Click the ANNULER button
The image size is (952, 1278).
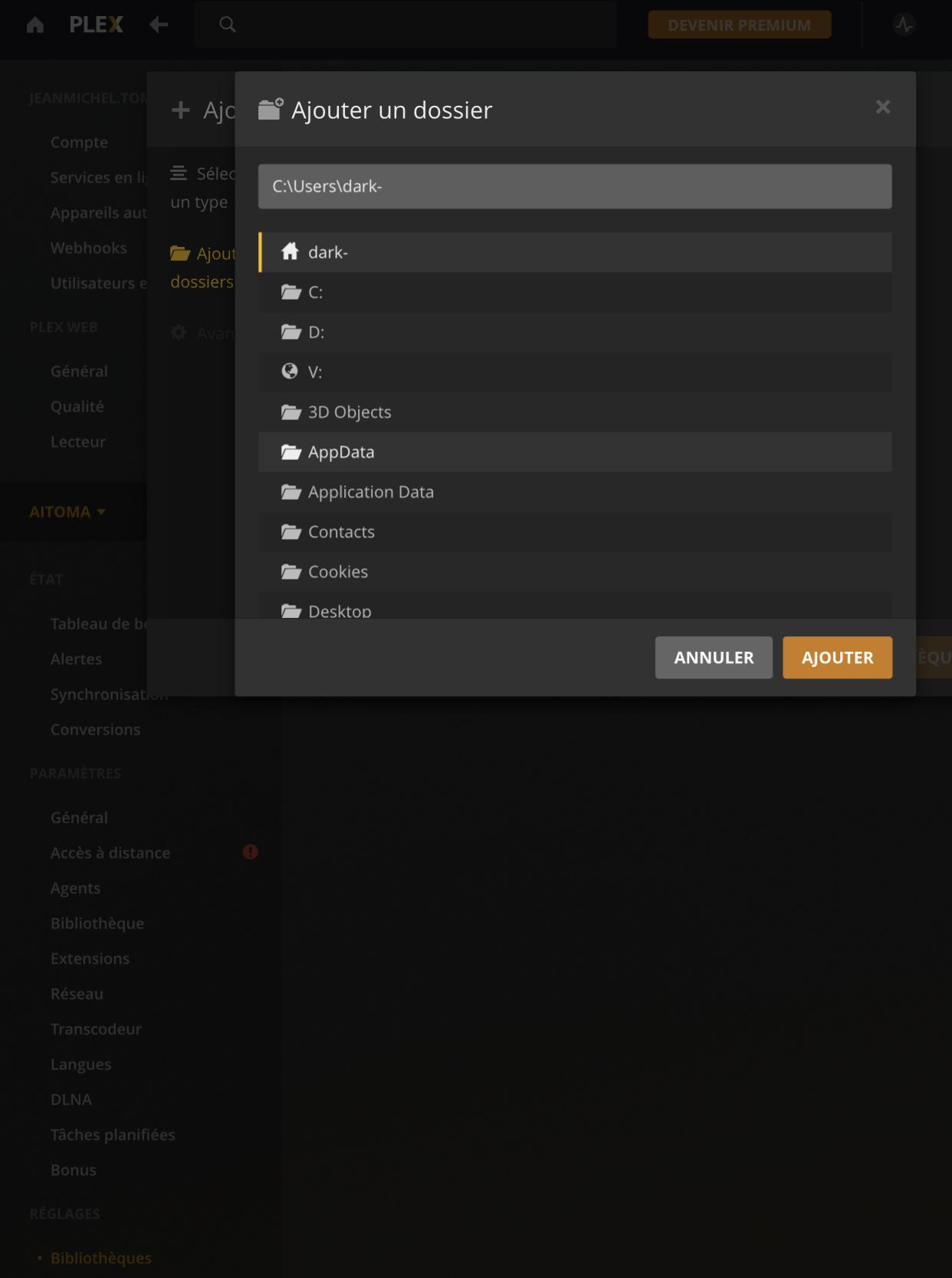click(x=714, y=658)
